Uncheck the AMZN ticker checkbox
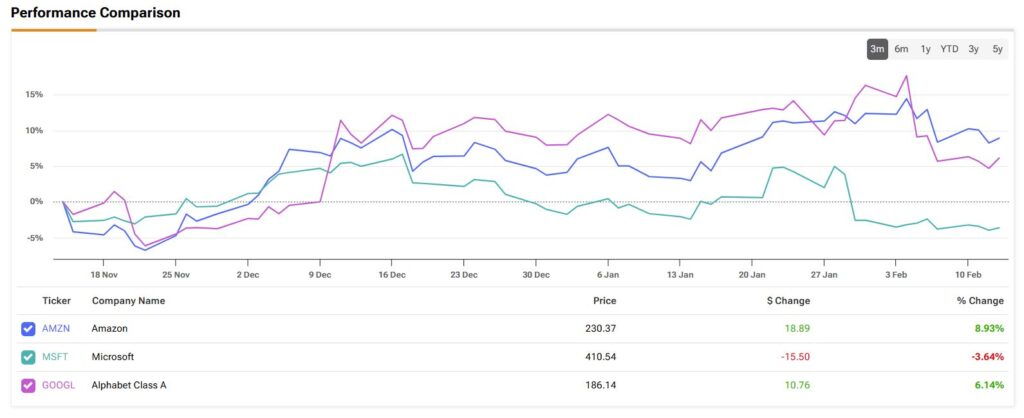This screenshot has height=418, width=1024. (x=28, y=328)
